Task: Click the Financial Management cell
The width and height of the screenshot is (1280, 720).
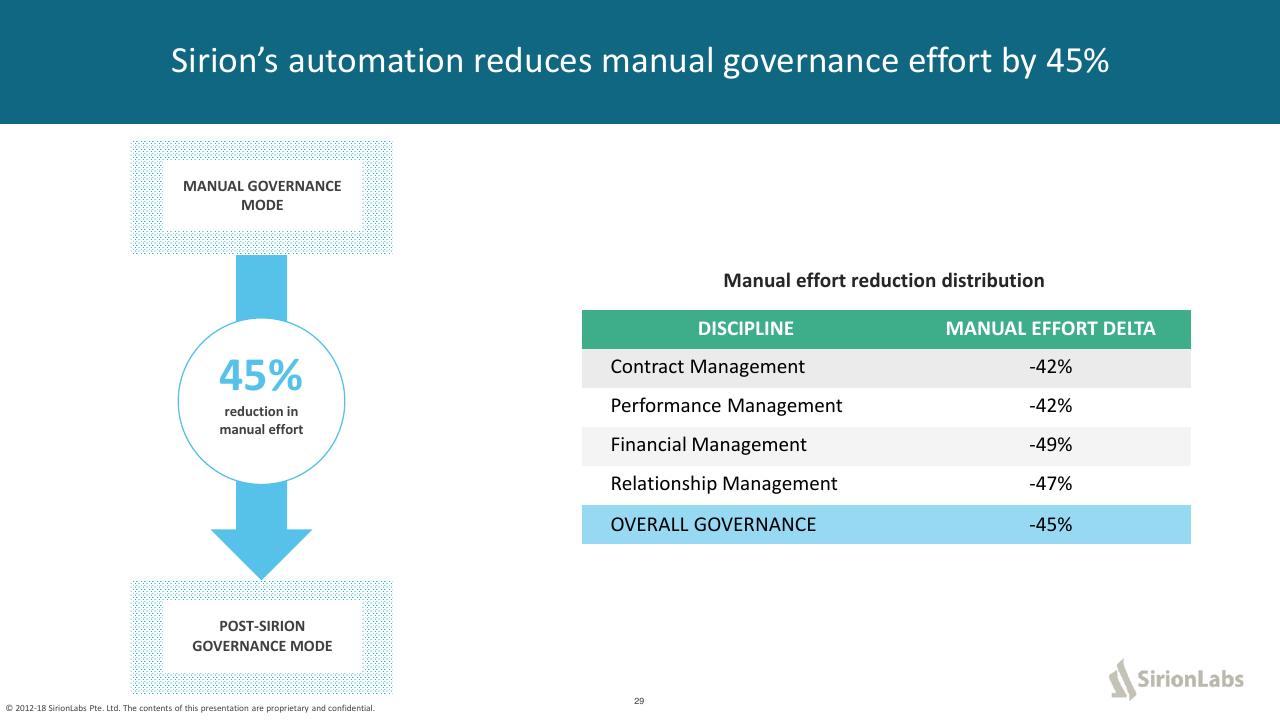Action: click(709, 445)
